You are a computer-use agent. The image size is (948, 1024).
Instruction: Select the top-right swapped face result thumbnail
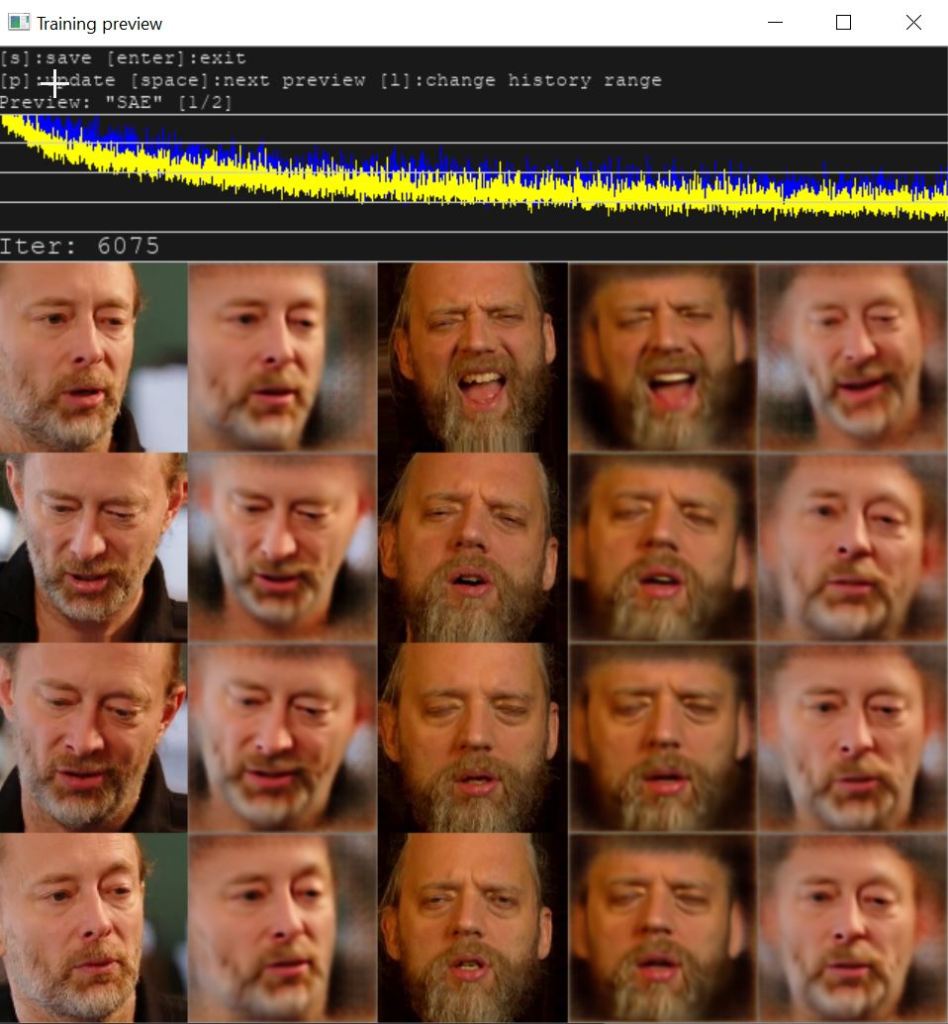coord(852,357)
